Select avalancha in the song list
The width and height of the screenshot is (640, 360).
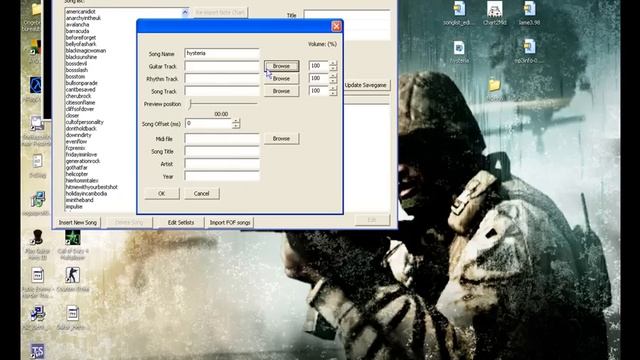click(x=78, y=24)
